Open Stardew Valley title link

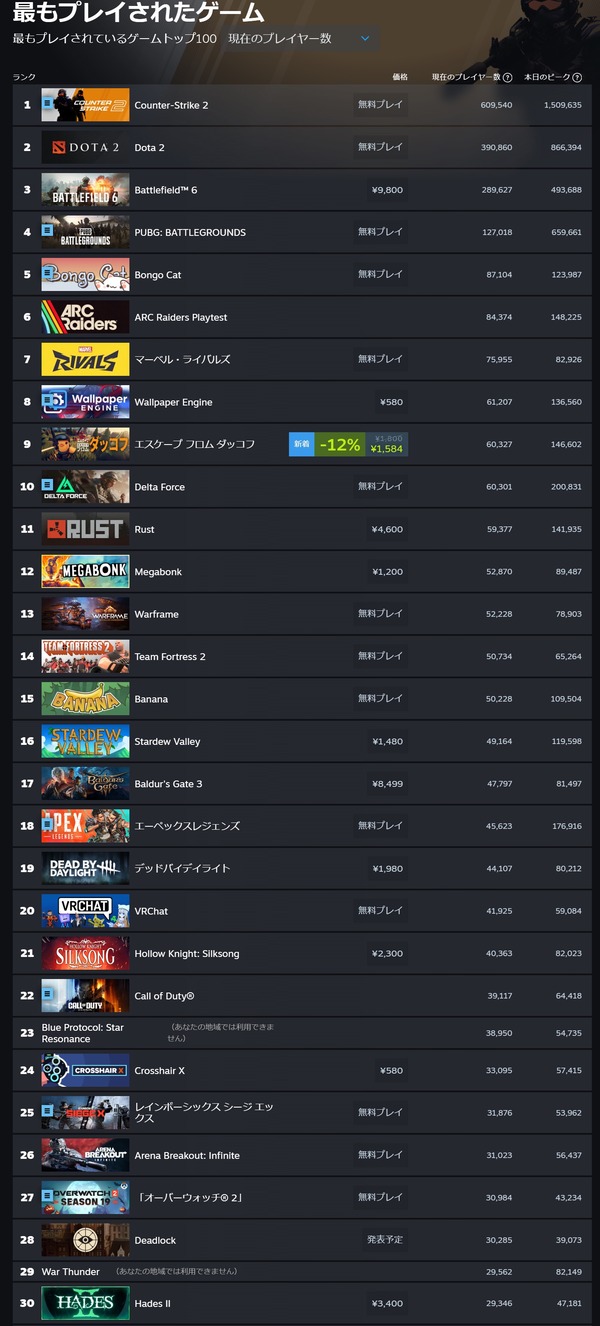pyautogui.click(x=167, y=741)
